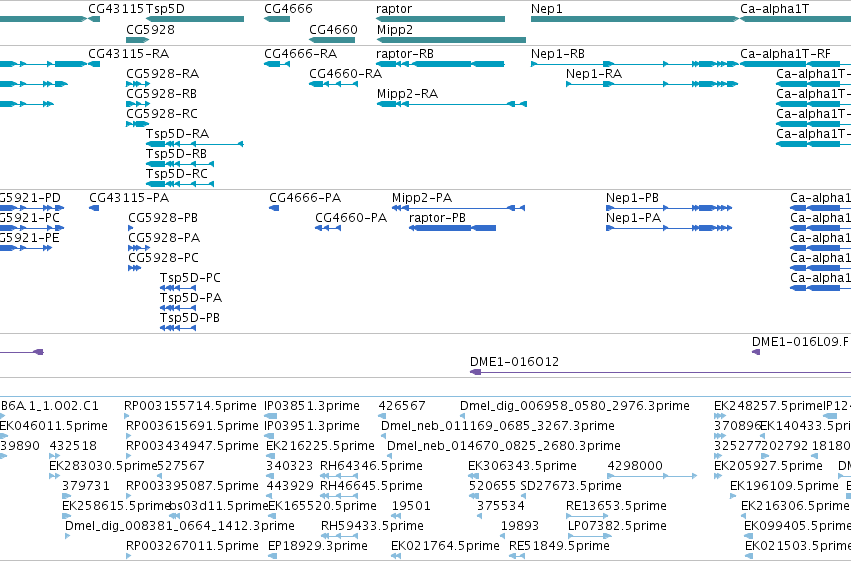Click the RP003267011.5prime EST label
Image resolution: width=851 pixels, height=561 pixels.
pyautogui.click(x=192, y=546)
